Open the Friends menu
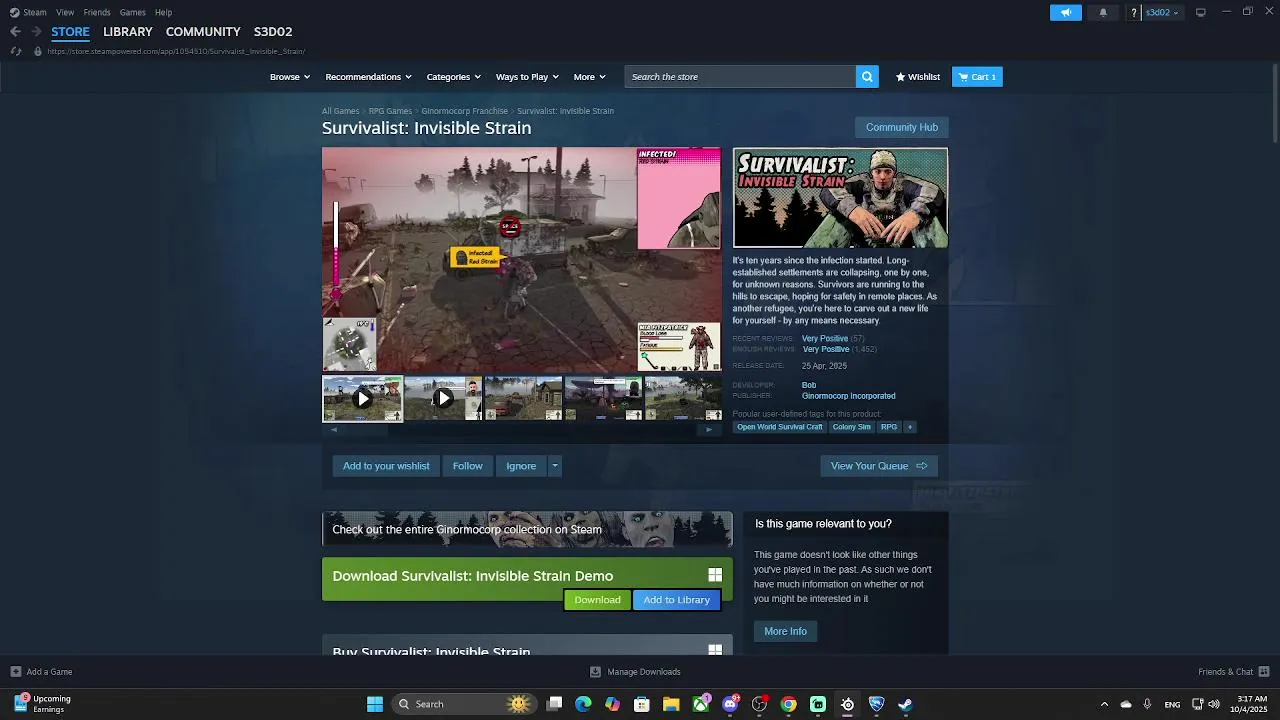This screenshot has width=1280, height=720. [97, 12]
